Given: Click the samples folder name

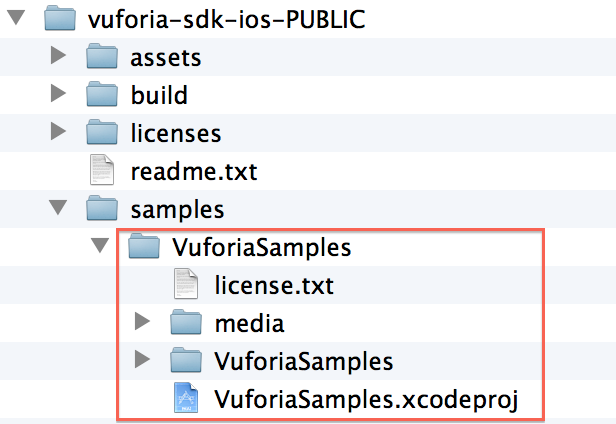Looking at the screenshot, I should pyautogui.click(x=178, y=210).
